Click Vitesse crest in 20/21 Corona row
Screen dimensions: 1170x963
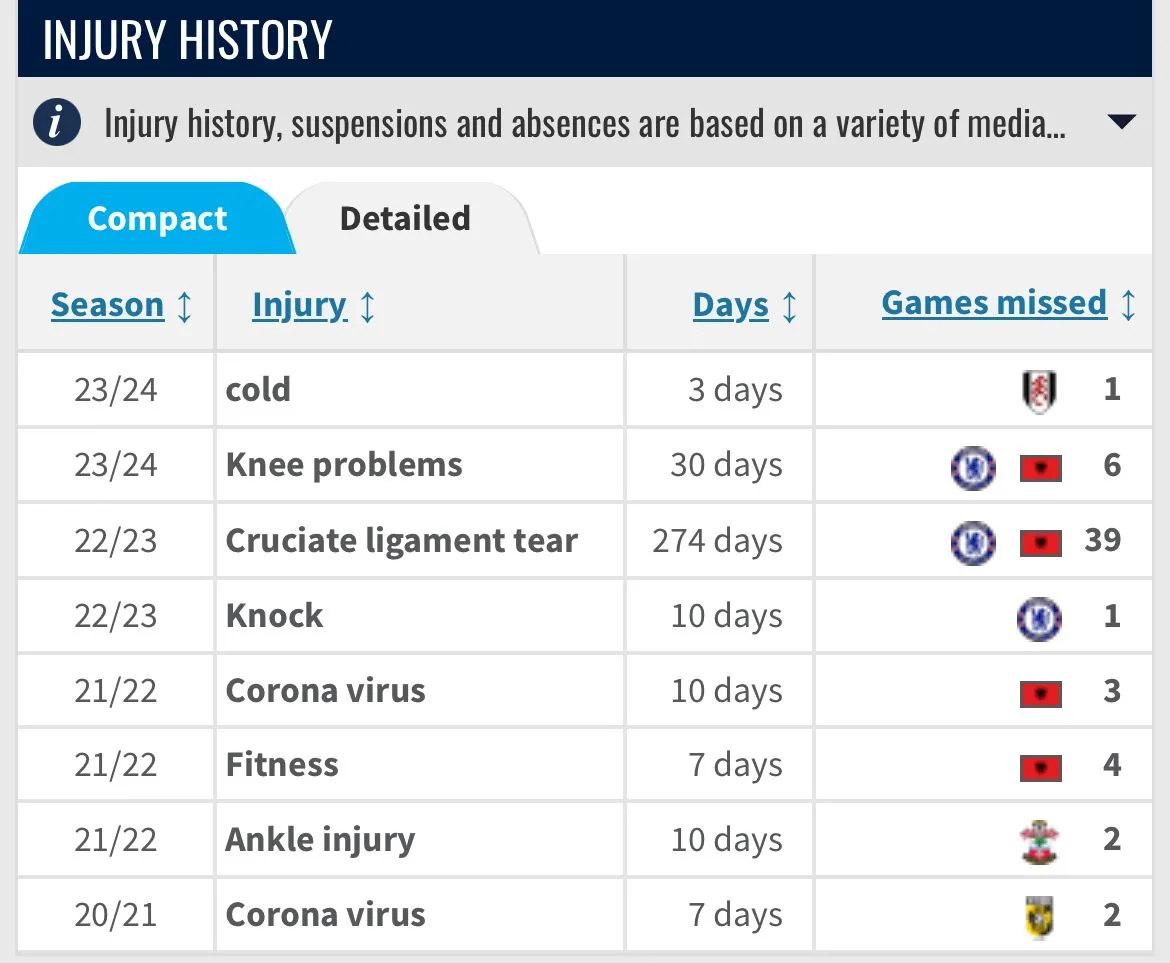click(x=1040, y=916)
